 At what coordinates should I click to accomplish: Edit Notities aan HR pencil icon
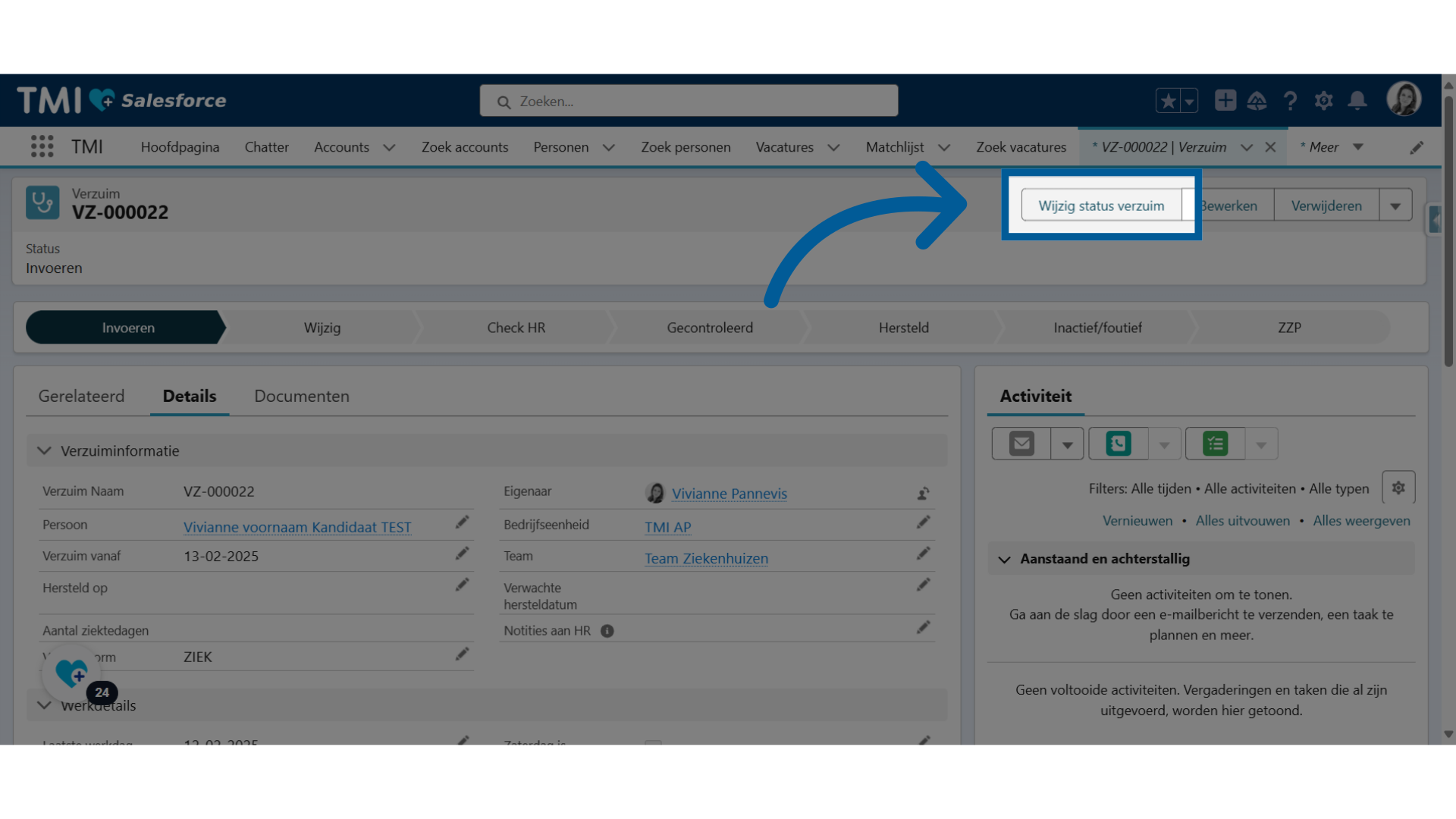pos(923,627)
